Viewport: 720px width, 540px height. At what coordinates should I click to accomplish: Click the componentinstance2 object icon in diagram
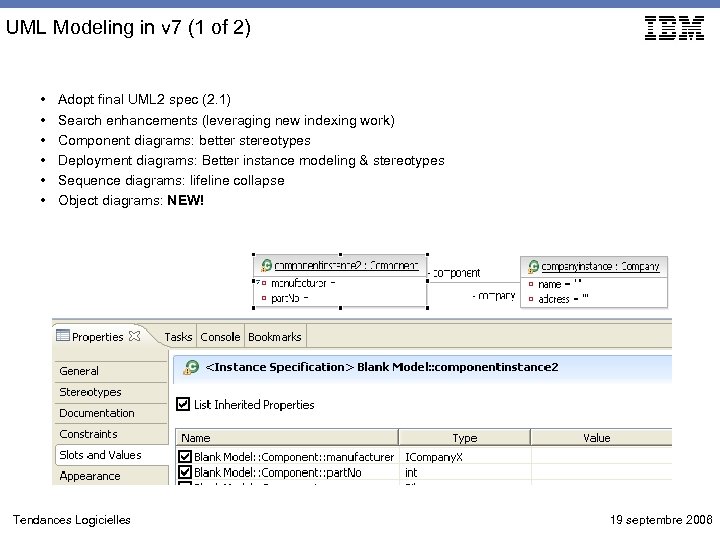pyautogui.click(x=266, y=265)
